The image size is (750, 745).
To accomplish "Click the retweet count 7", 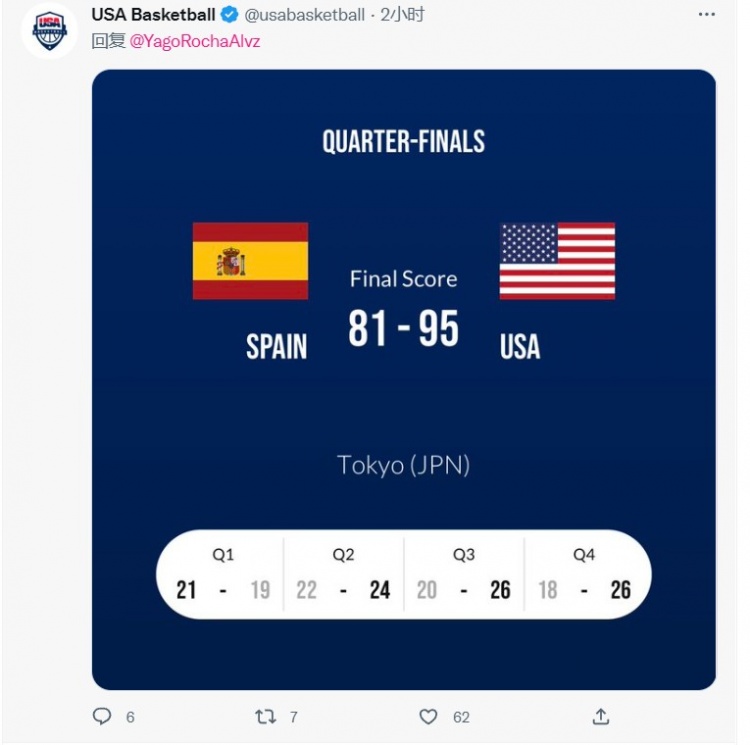I will tap(294, 717).
